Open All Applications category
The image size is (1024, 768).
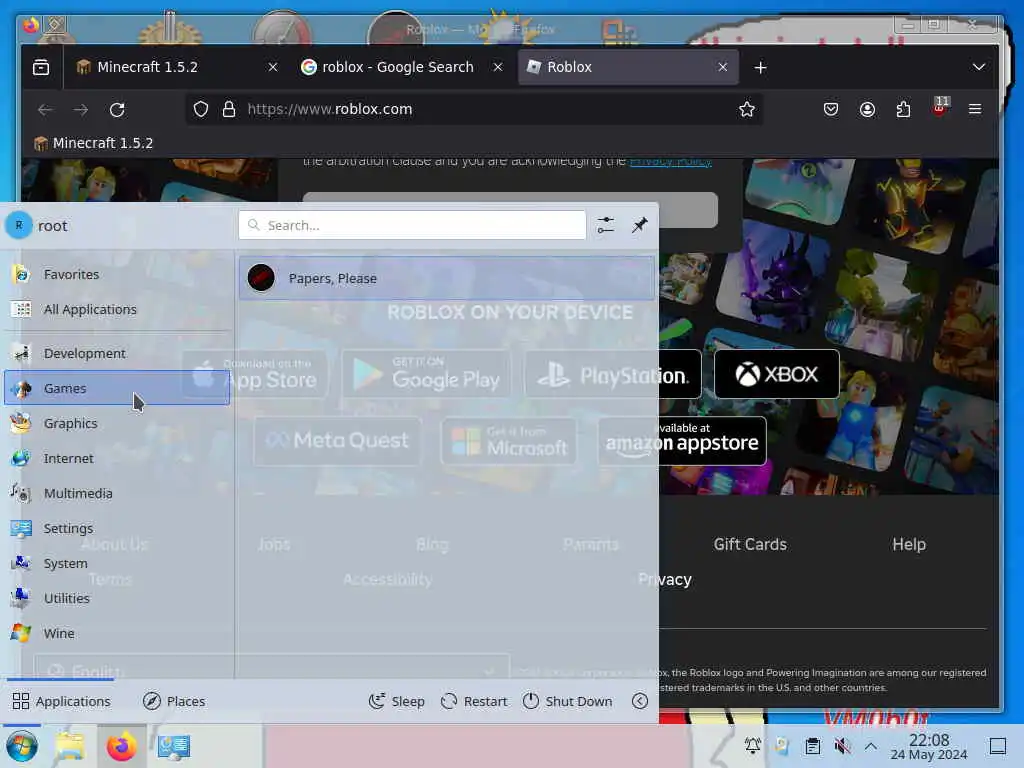click(x=118, y=310)
